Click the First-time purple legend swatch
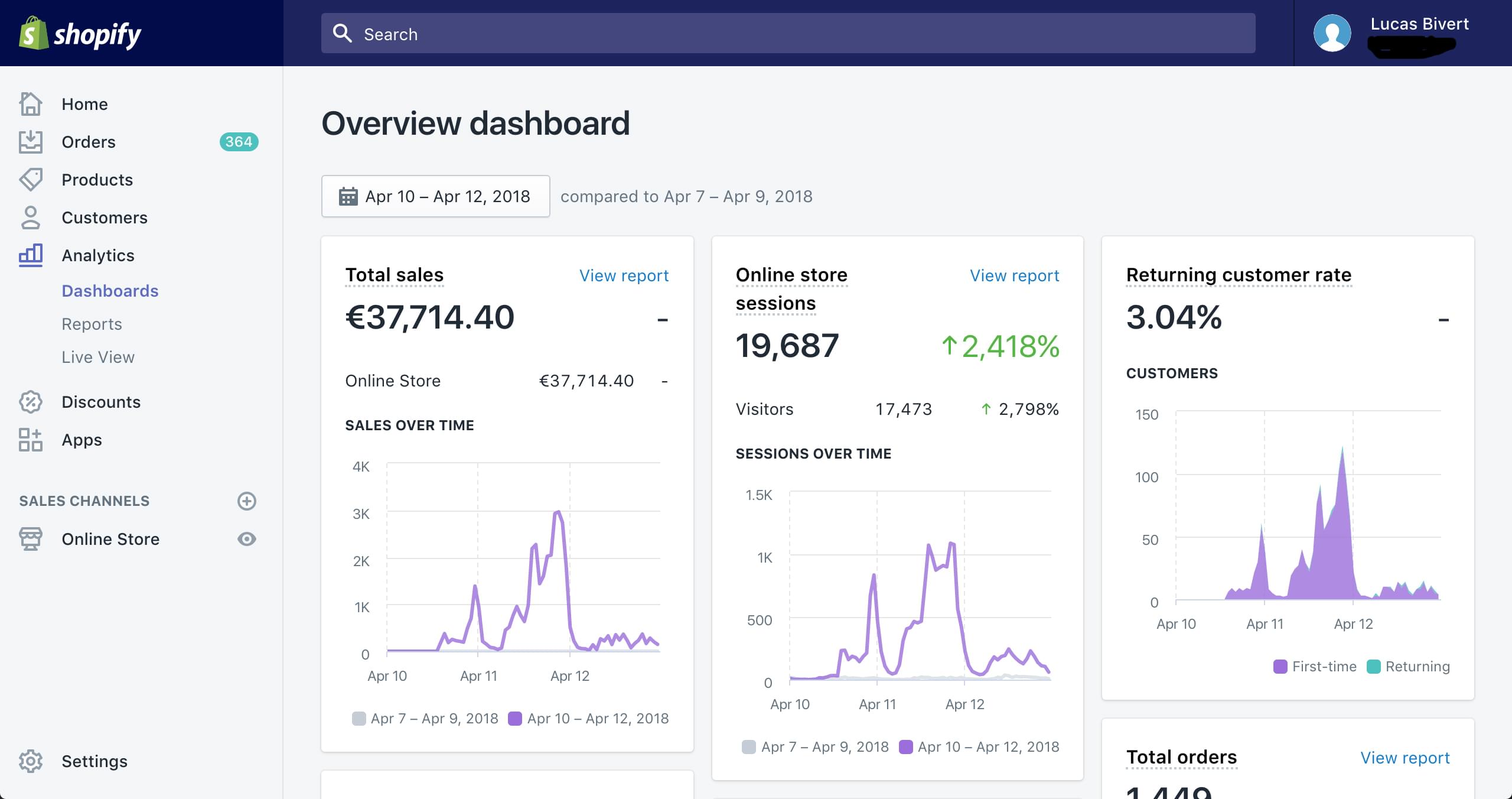 [1280, 666]
